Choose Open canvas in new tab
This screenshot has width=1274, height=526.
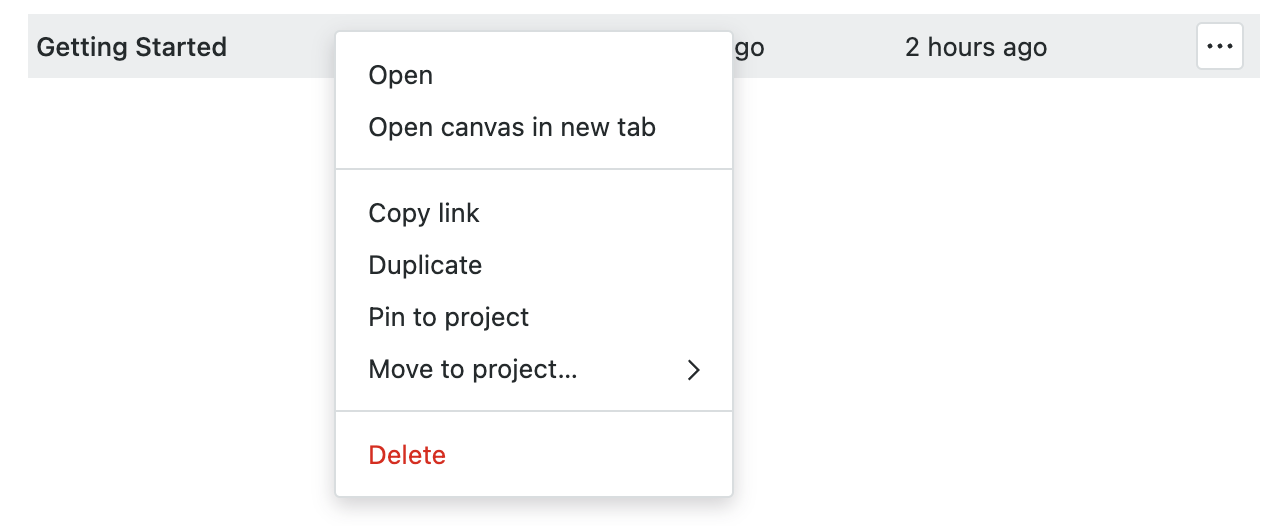(x=512, y=128)
